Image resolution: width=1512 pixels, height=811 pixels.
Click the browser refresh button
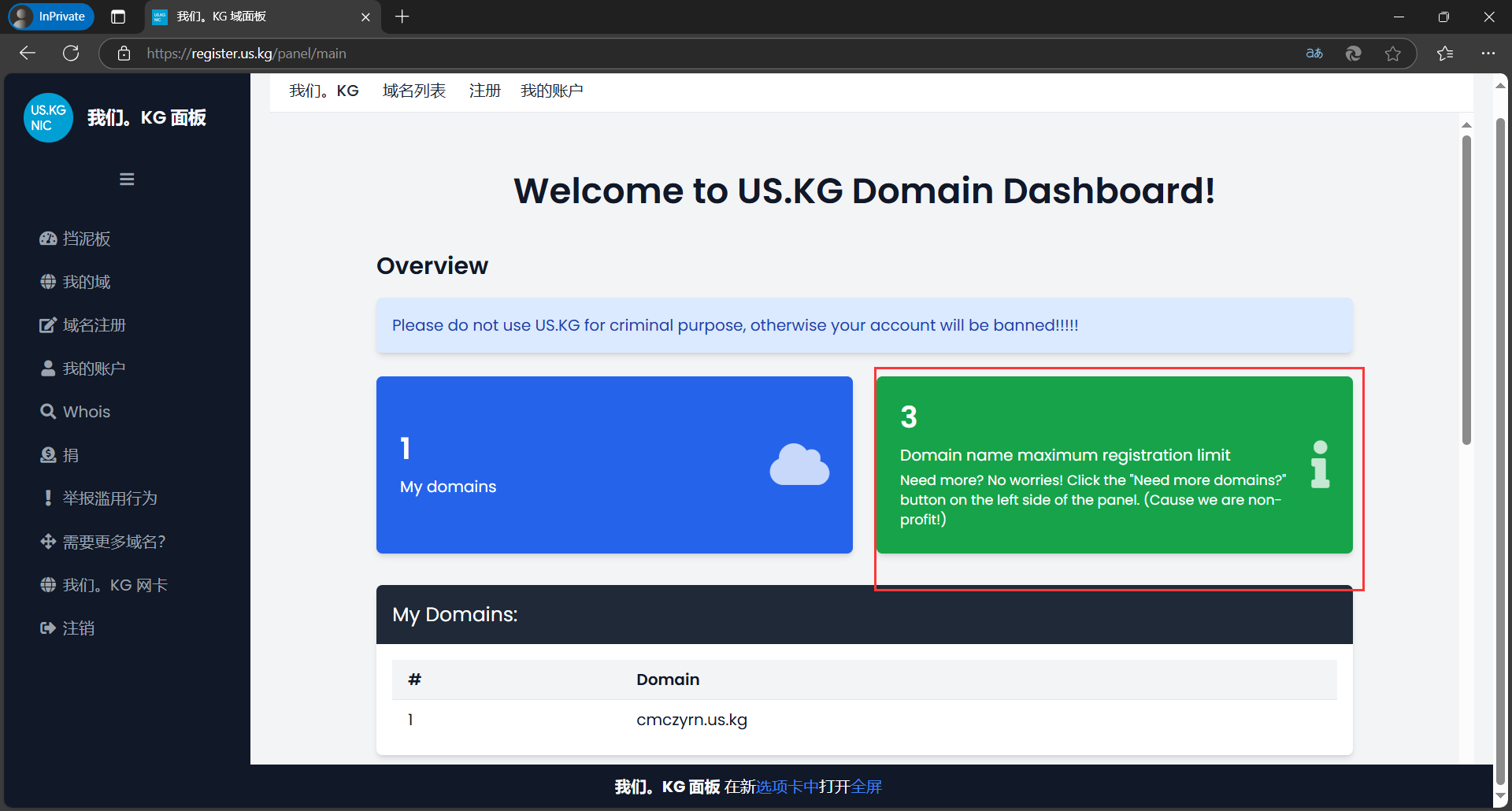[71, 54]
